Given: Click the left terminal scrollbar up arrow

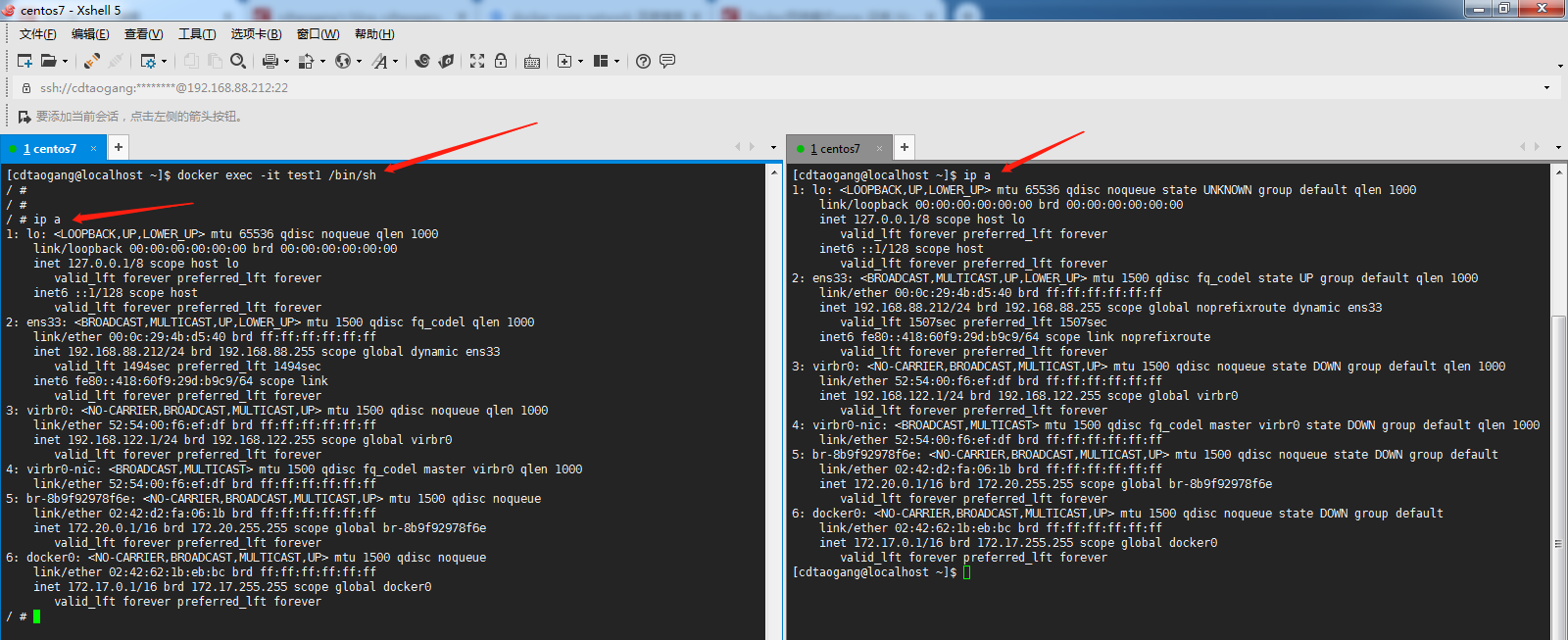Looking at the screenshot, I should pos(774,172).
